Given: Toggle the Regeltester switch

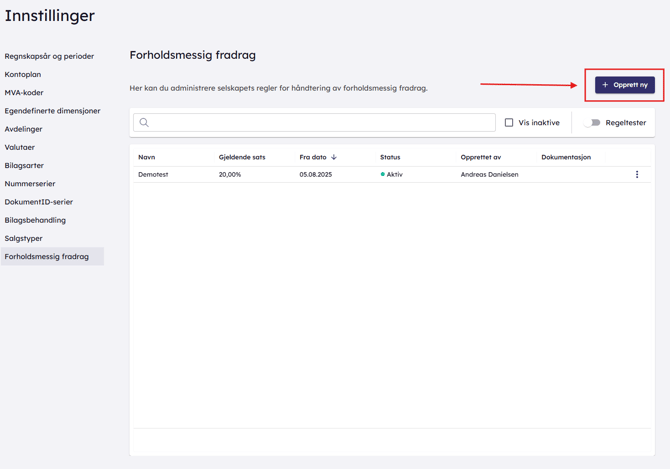Looking at the screenshot, I should coord(592,123).
